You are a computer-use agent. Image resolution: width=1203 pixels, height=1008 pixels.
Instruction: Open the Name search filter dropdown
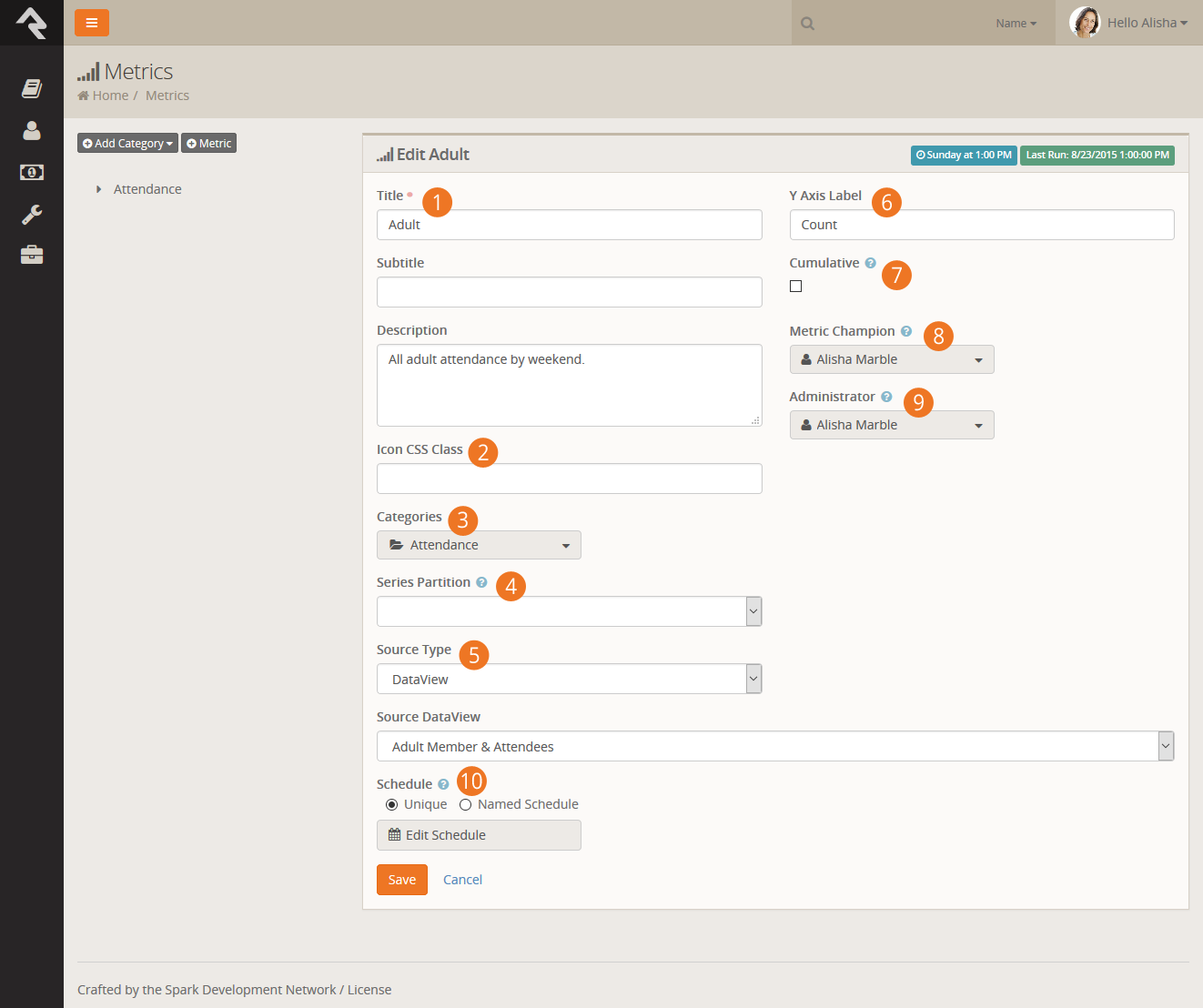point(1016,24)
